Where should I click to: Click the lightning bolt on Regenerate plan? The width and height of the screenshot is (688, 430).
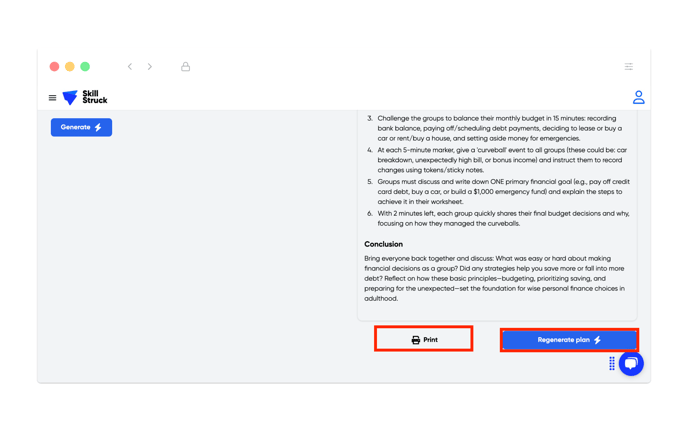point(597,340)
